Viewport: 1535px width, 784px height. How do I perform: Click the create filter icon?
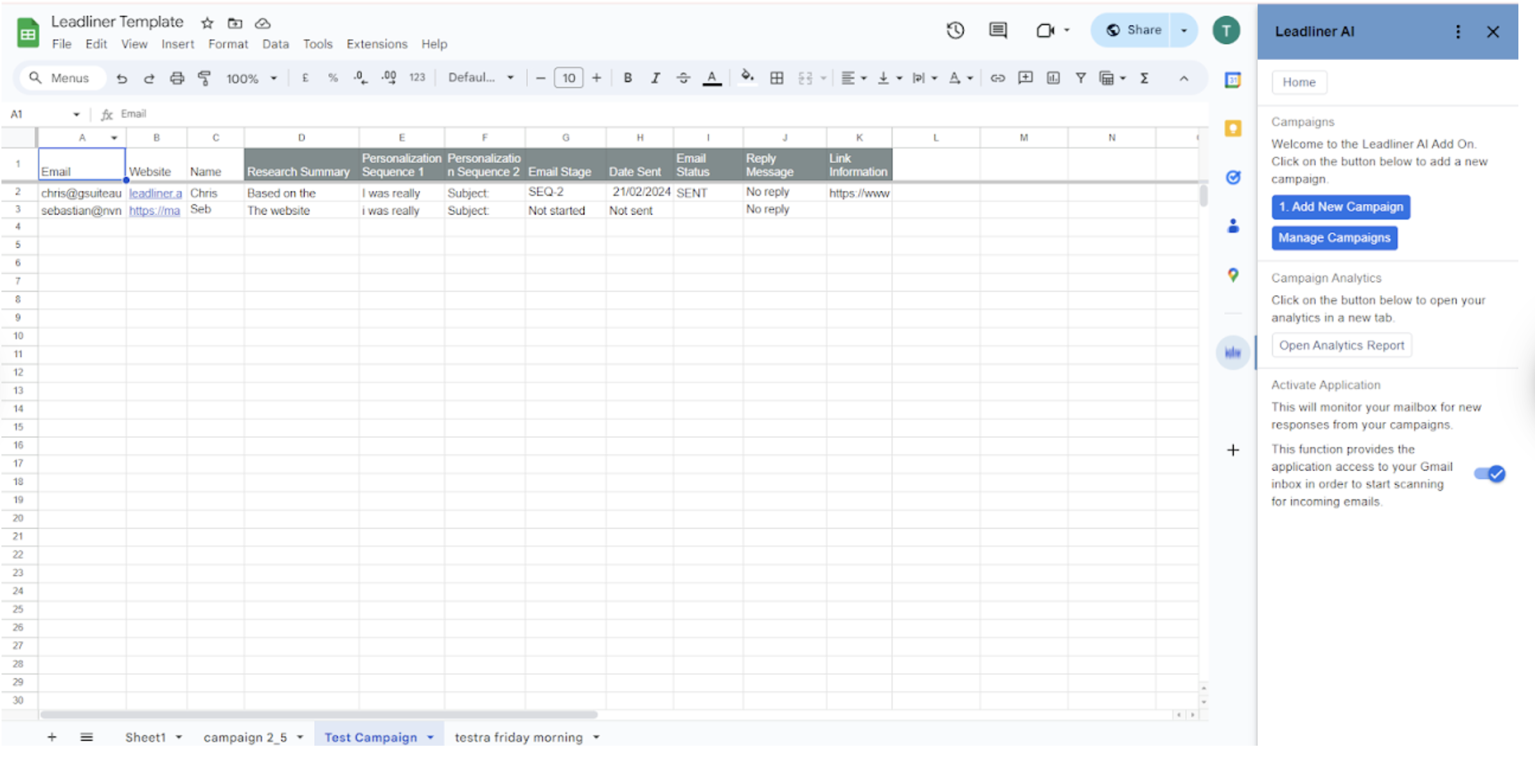point(1080,78)
